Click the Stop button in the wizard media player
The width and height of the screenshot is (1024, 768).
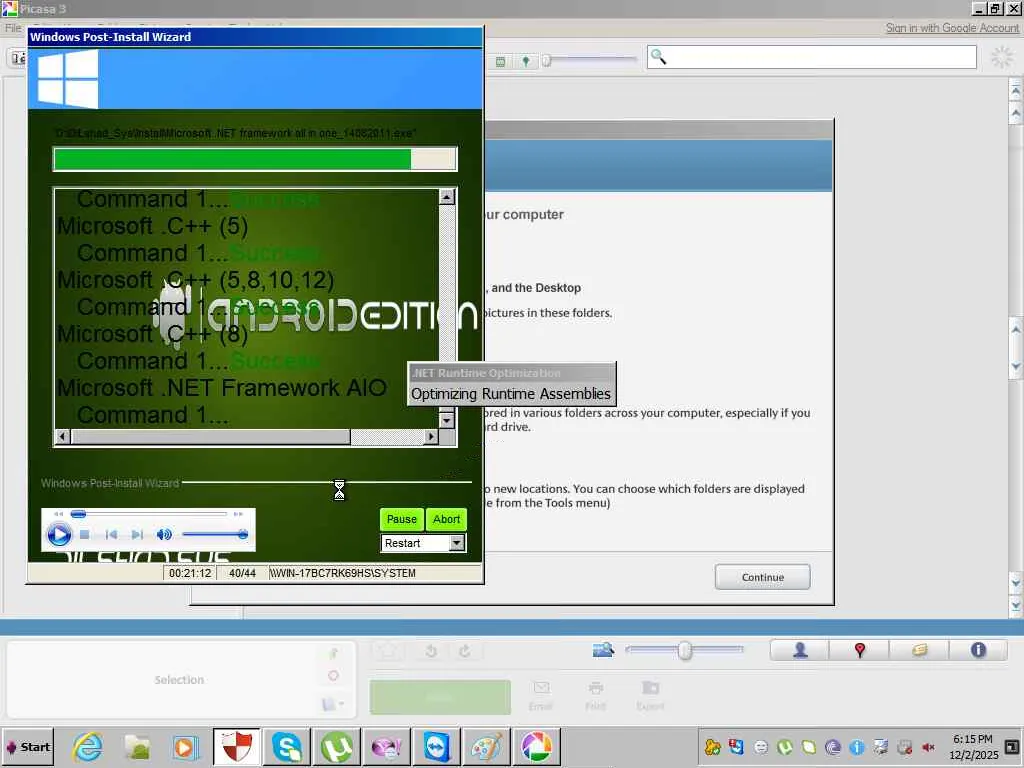point(84,535)
